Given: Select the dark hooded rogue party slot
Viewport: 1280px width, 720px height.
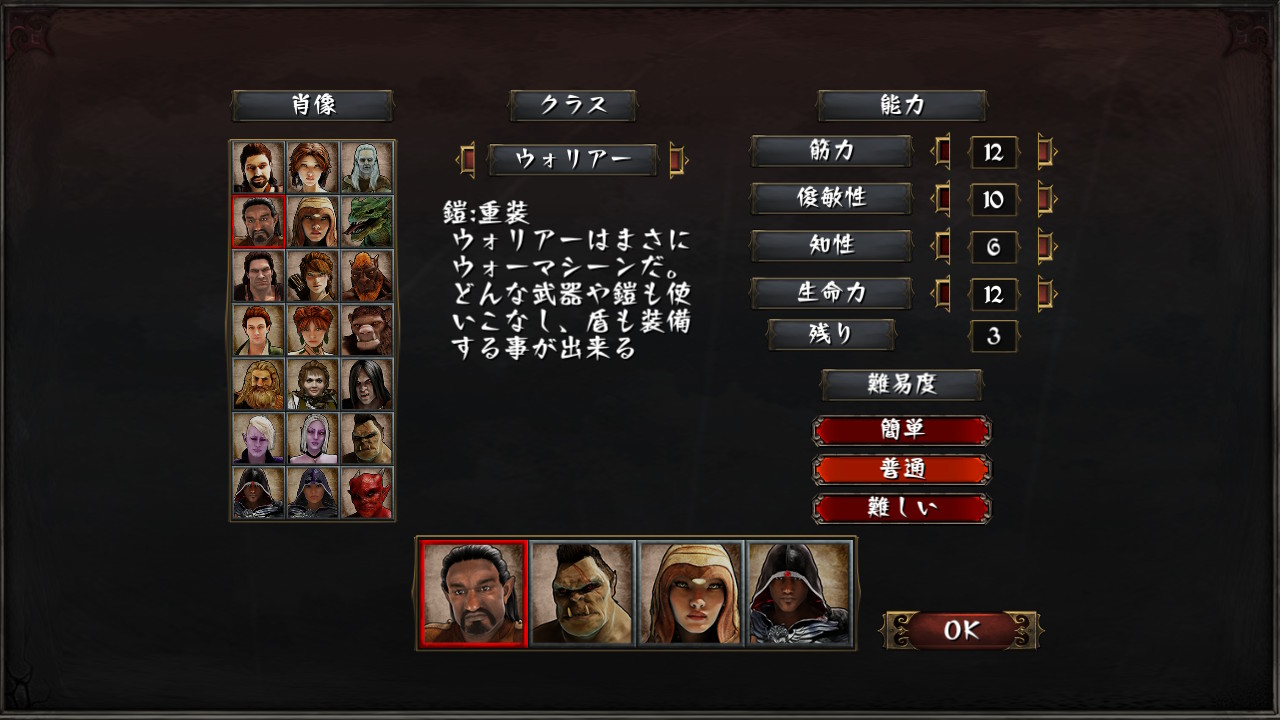Looking at the screenshot, I should [x=799, y=593].
